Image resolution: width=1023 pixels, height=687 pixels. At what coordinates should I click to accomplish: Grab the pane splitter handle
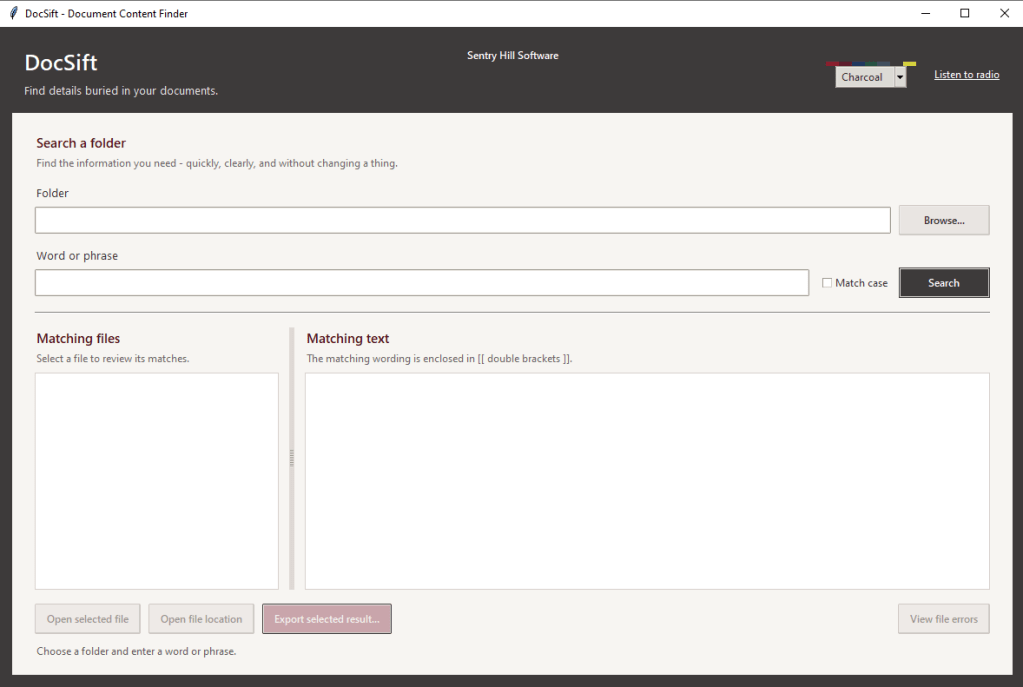coord(292,458)
